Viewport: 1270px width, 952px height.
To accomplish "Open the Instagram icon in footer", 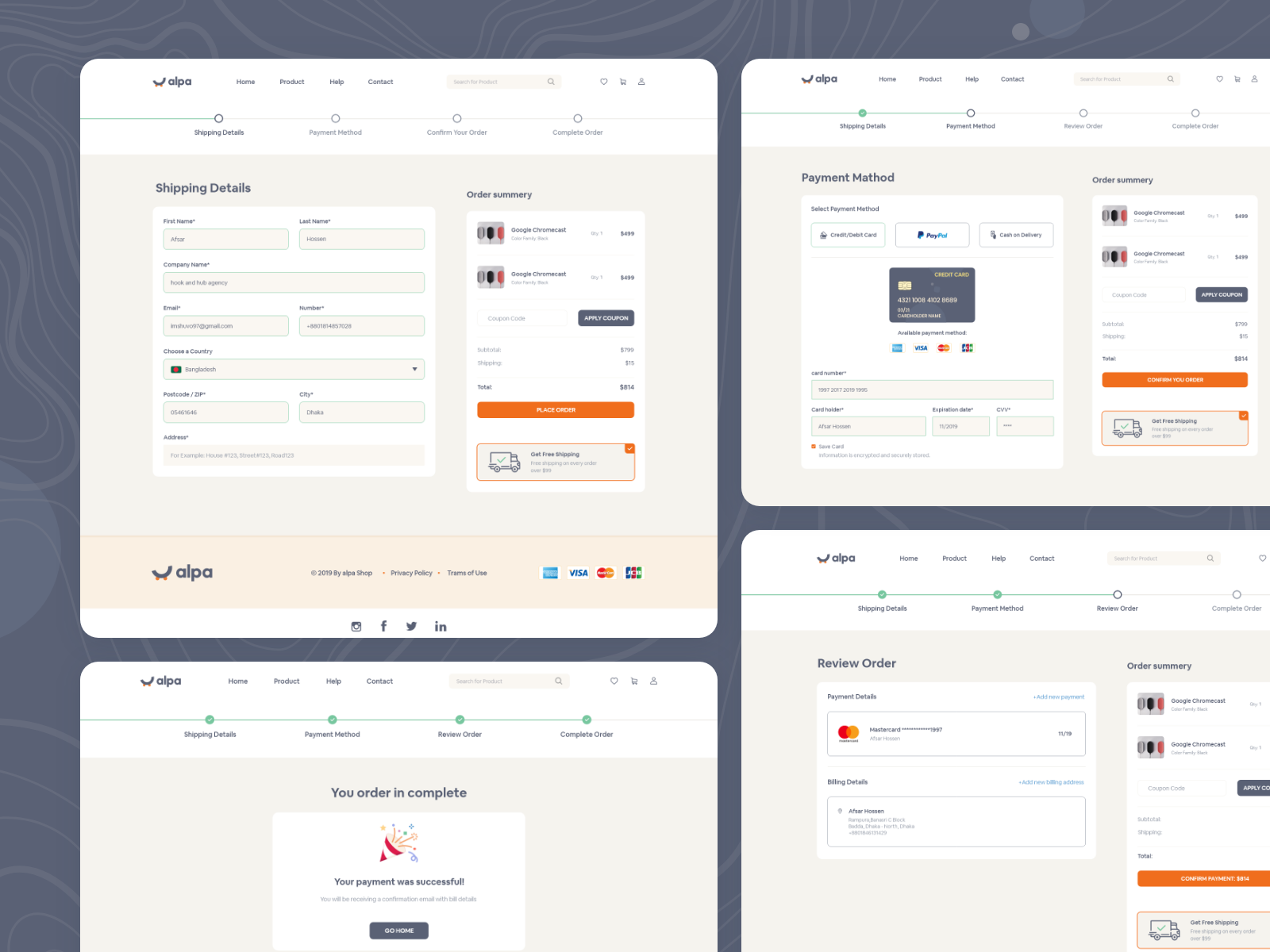I will (x=356, y=626).
